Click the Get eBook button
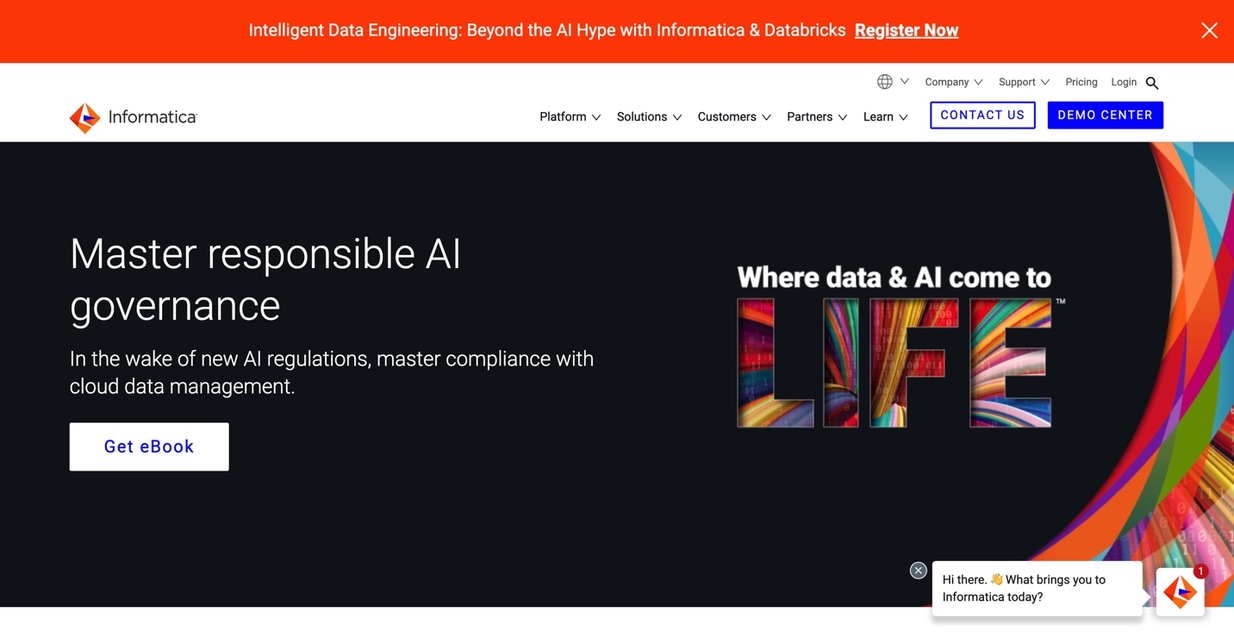1234x637 pixels. (149, 447)
